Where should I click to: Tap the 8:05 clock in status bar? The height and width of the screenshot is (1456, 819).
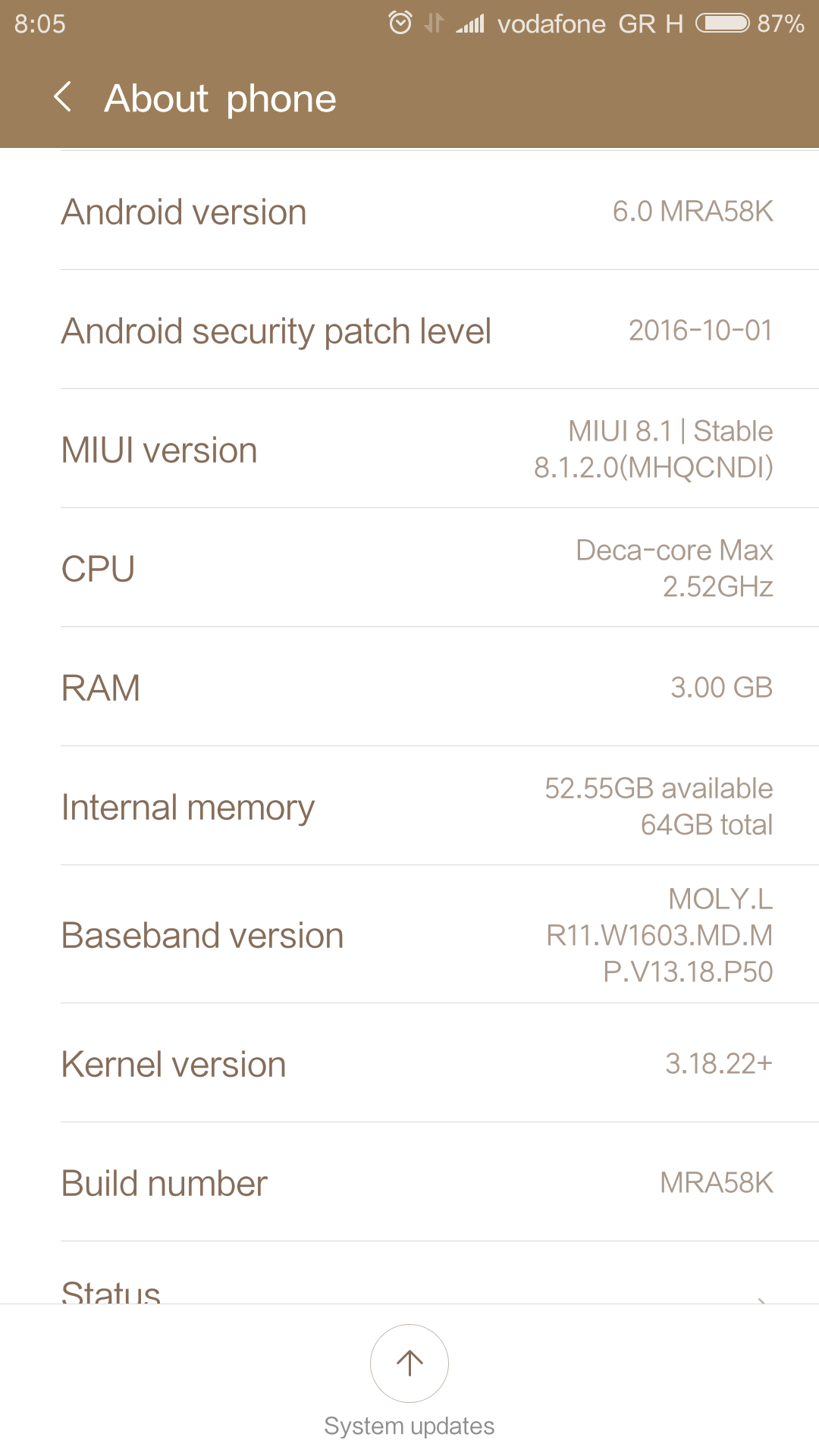(40, 24)
